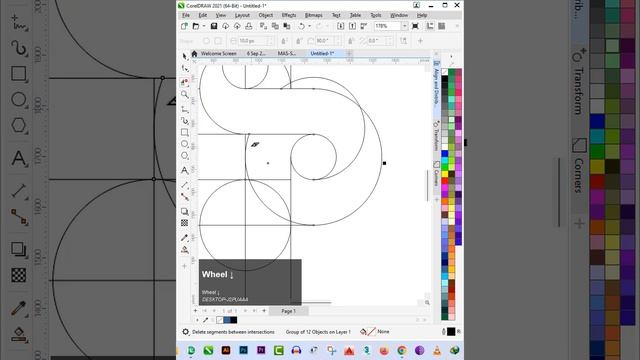The image size is (640, 360).
Task: Click the toolbox customize plus button
Action: click(x=184, y=266)
